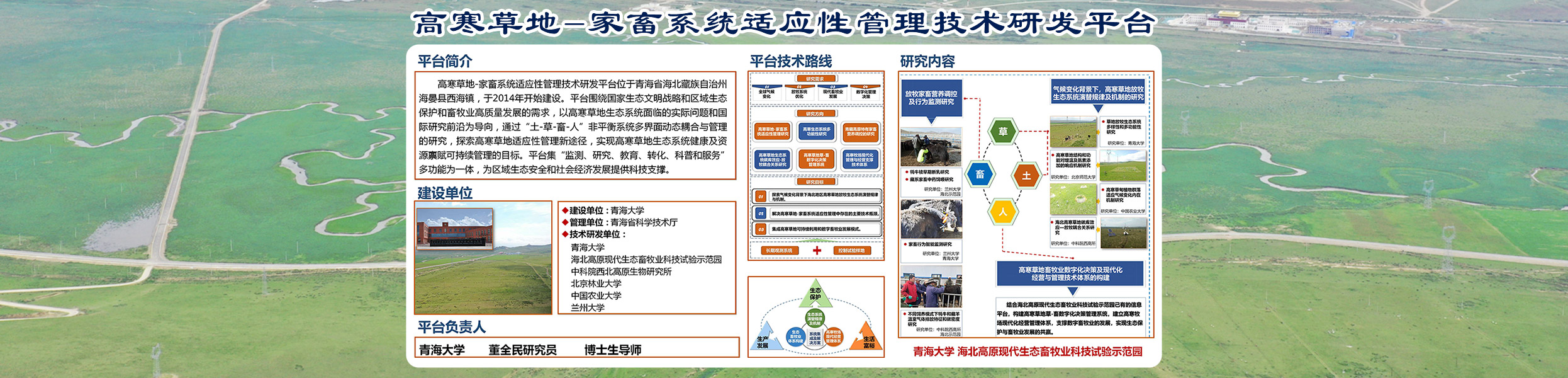Open the grazing field photo beside 草地放牧生态系统
The height and width of the screenshot is (378, 1568).
click(x=1073, y=132)
